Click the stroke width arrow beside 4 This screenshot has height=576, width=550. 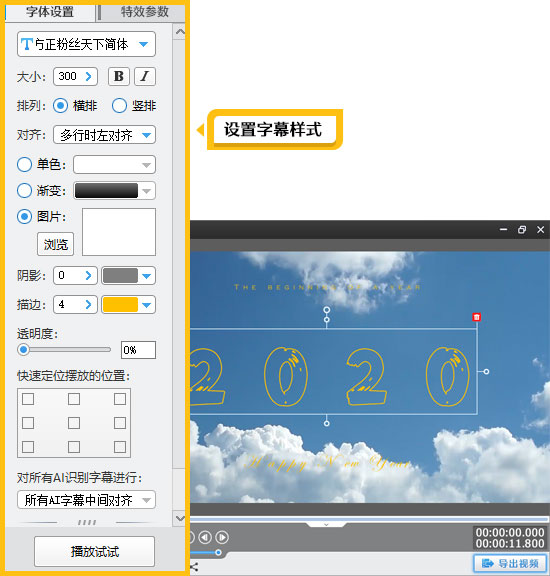(x=89, y=305)
